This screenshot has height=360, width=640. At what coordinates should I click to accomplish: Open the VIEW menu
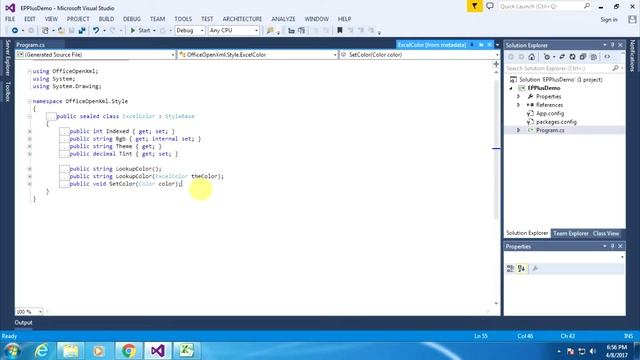[x=51, y=19]
